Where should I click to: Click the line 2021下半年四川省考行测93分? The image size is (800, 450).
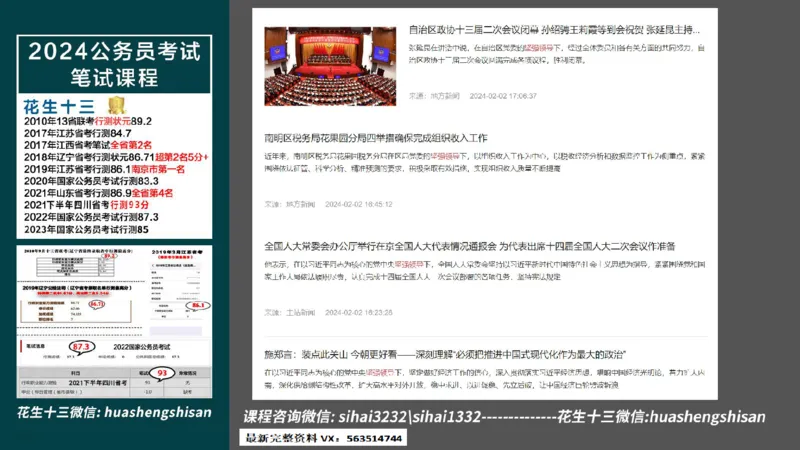click(x=86, y=205)
